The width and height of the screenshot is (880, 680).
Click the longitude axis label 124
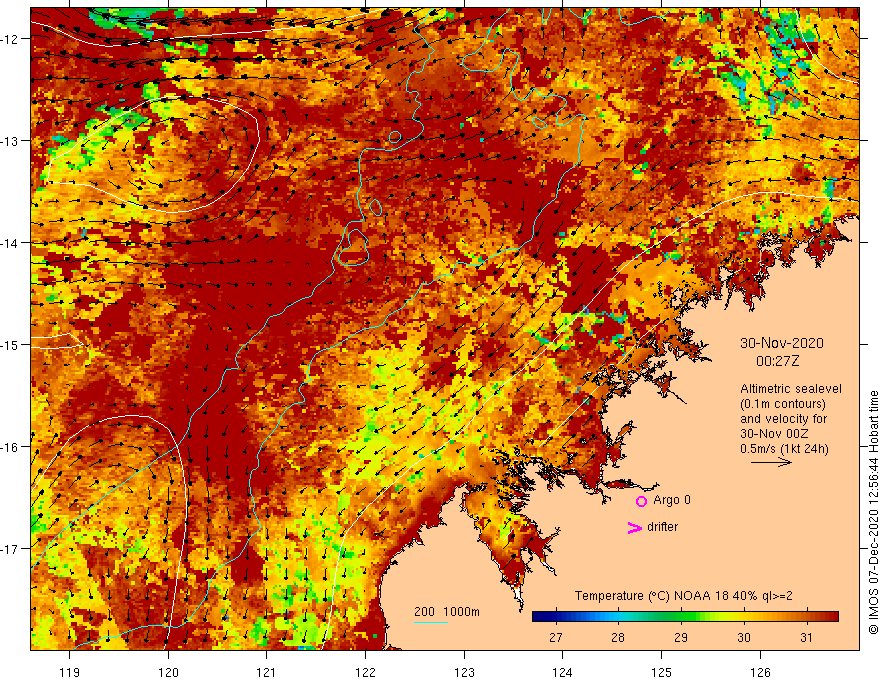tap(563, 672)
